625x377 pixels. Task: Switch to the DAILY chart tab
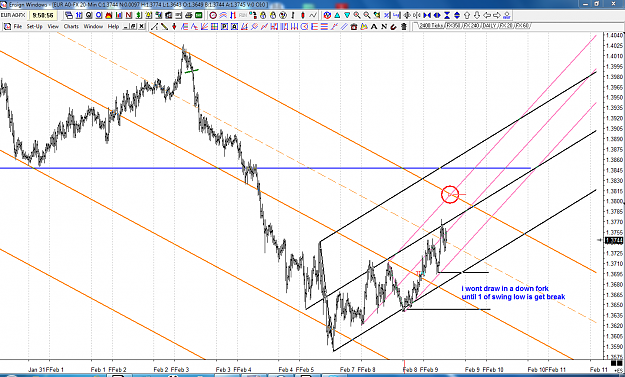tap(489, 26)
